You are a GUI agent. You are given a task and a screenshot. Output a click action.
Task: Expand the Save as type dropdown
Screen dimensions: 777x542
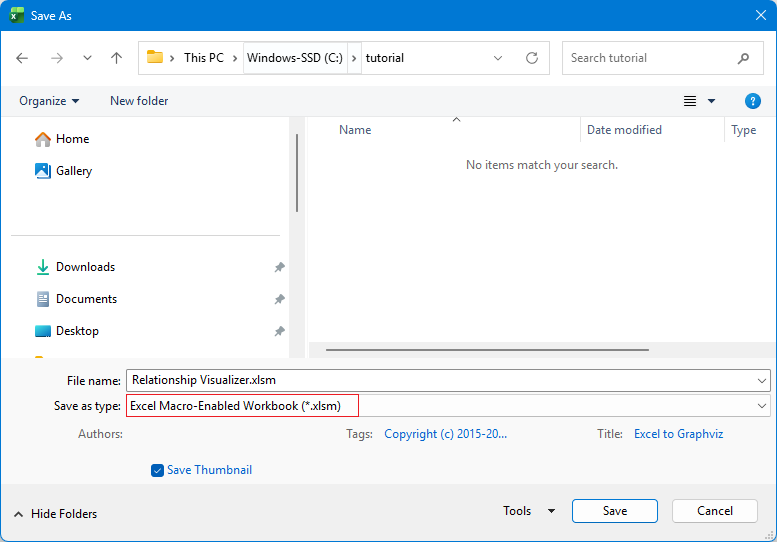762,406
